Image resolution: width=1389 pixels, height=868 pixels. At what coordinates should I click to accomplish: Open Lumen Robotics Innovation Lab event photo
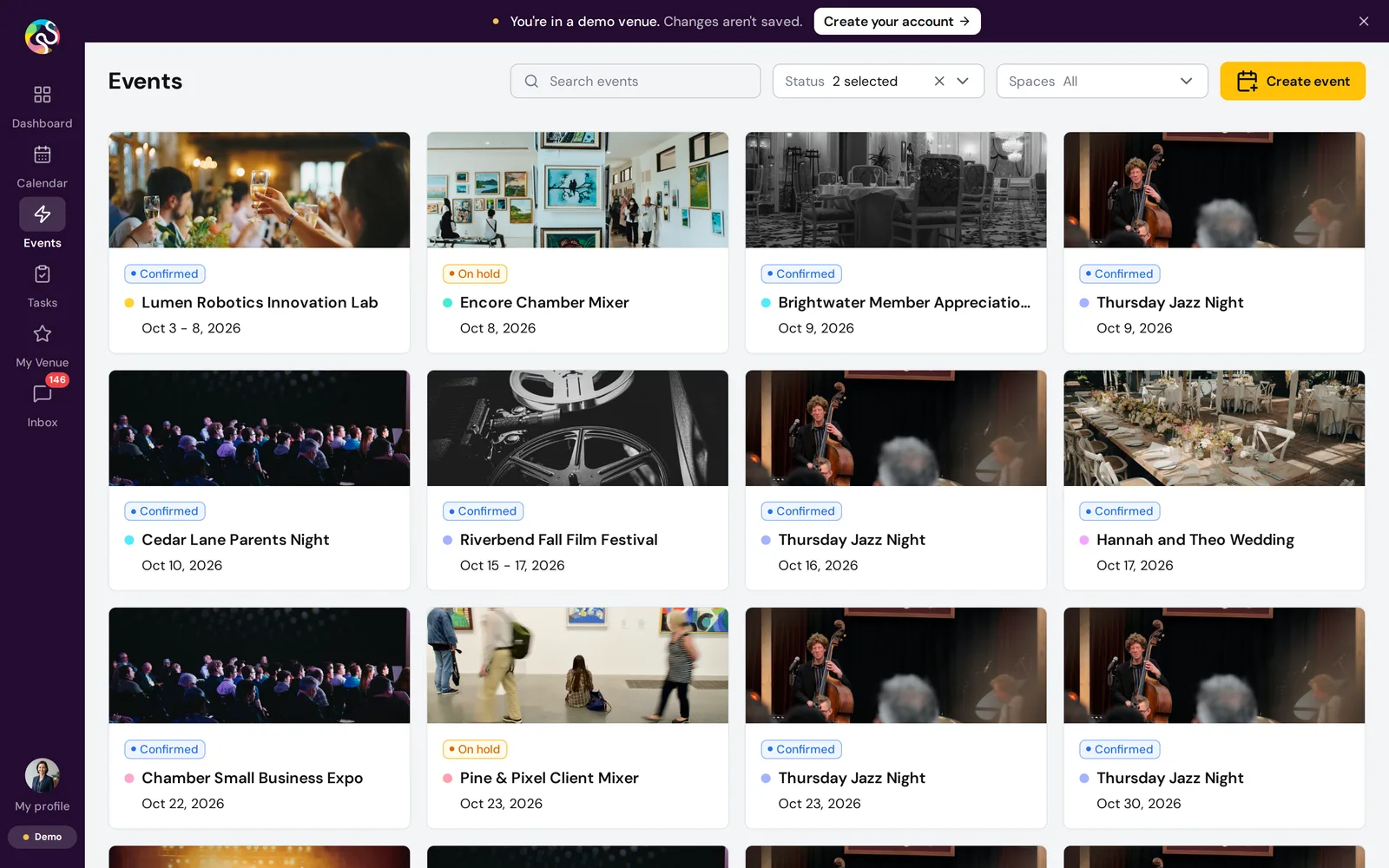pyautogui.click(x=259, y=190)
